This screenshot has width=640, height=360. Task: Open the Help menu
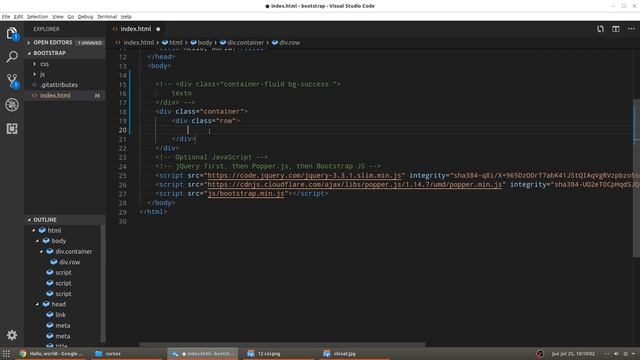(126, 17)
